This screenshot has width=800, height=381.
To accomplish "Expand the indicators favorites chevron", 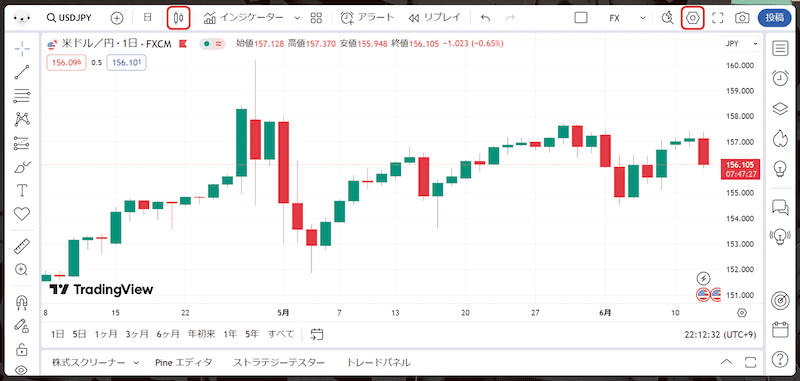I will [x=297, y=18].
